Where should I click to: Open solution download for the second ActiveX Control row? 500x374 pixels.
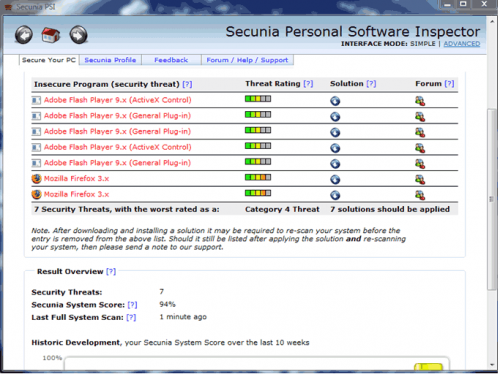click(335, 148)
